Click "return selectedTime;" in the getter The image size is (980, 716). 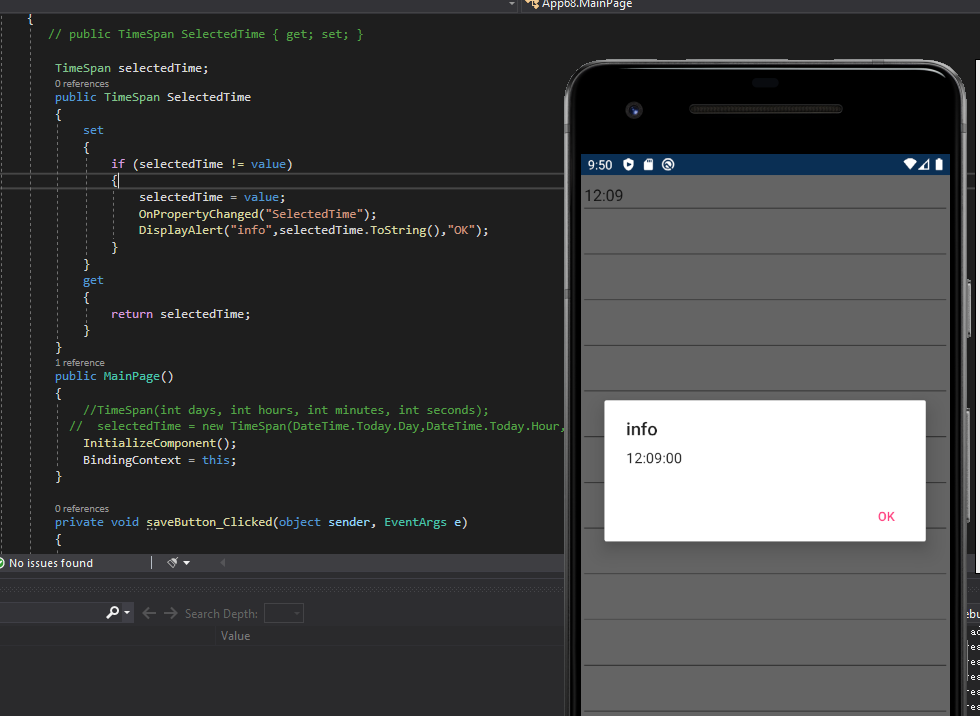coord(181,314)
